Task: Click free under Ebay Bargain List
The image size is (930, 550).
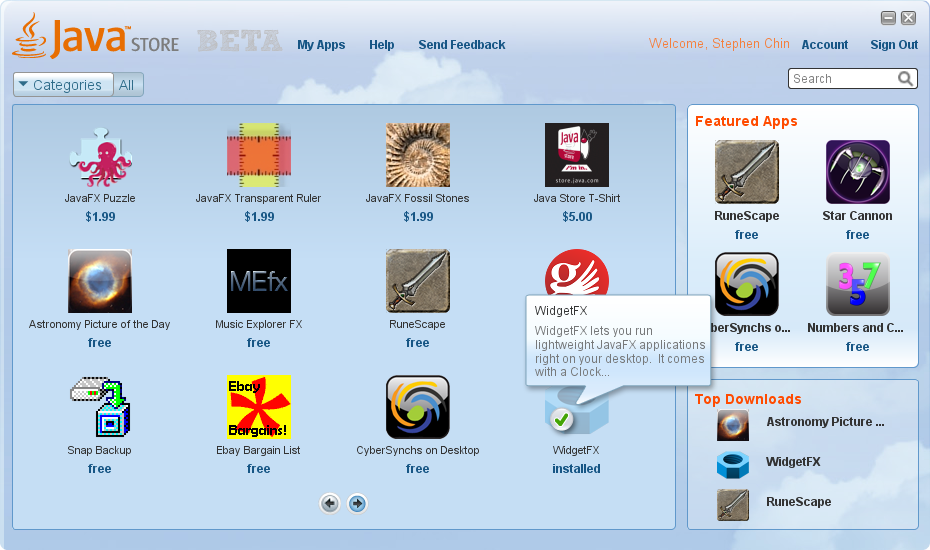Action: [x=259, y=468]
